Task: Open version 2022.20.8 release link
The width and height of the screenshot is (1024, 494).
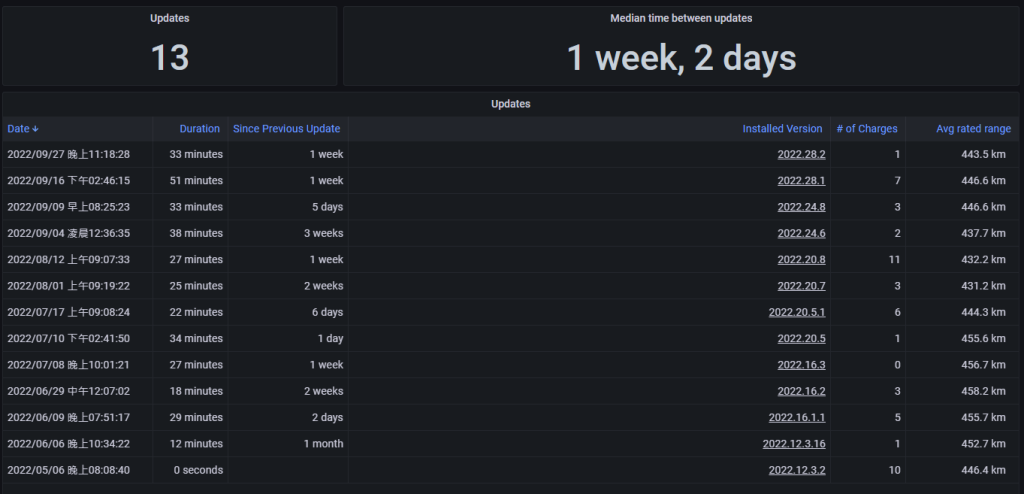Action: click(801, 260)
